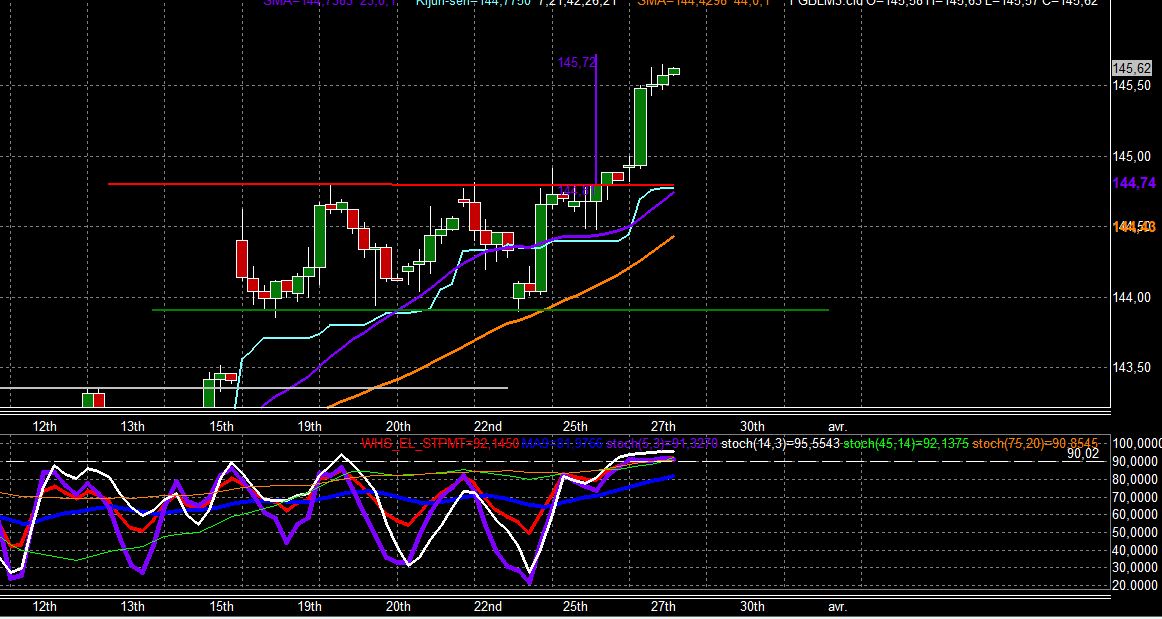The image size is (1162, 619).
Task: Click 30th on the stochastic panel date axis
Action: point(752,606)
